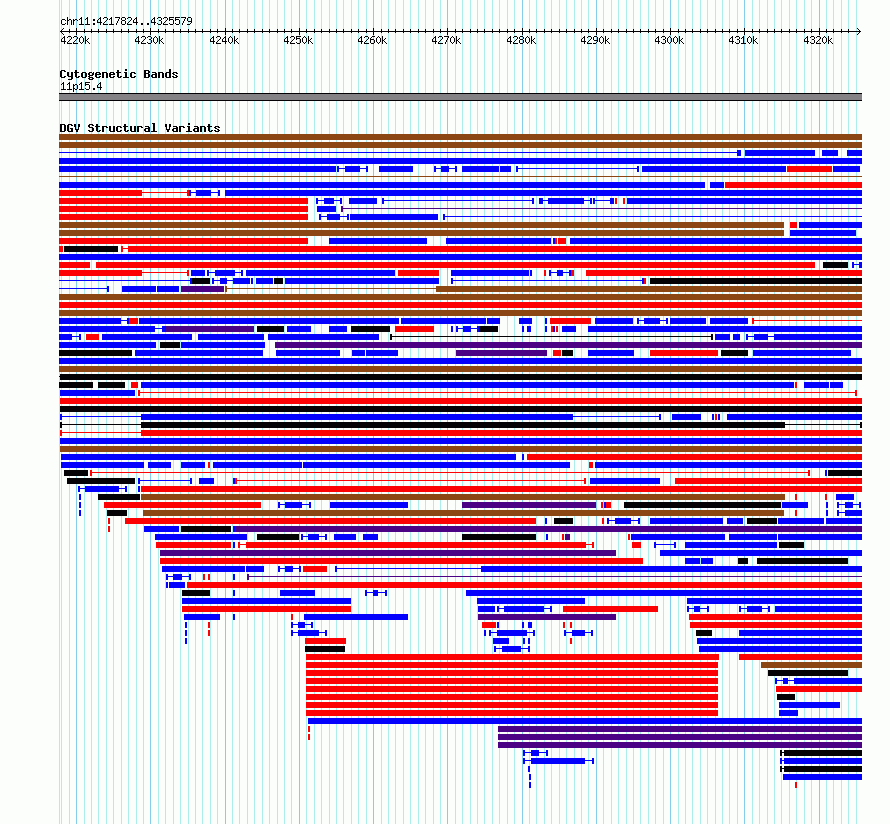
Task: Select the 4260k ruler mark
Action: click(x=372, y=40)
